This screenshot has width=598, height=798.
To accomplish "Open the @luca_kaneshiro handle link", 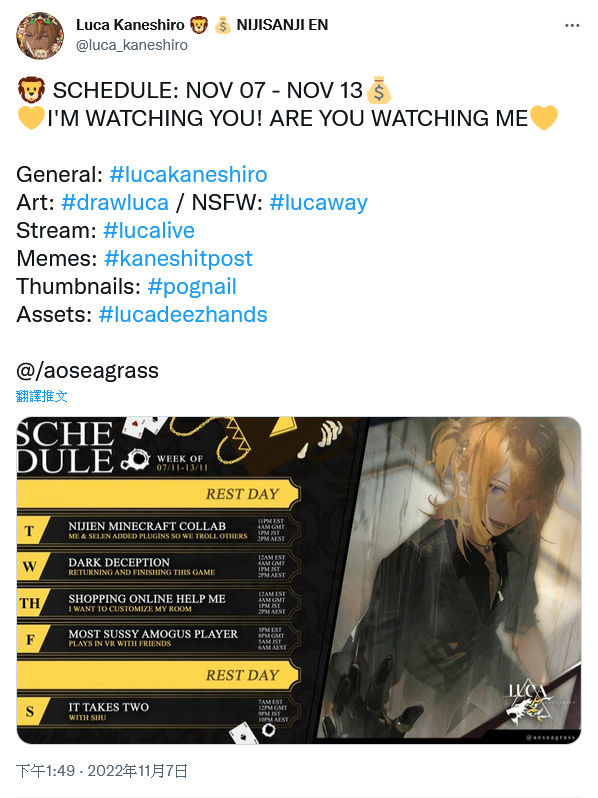I will point(132,45).
